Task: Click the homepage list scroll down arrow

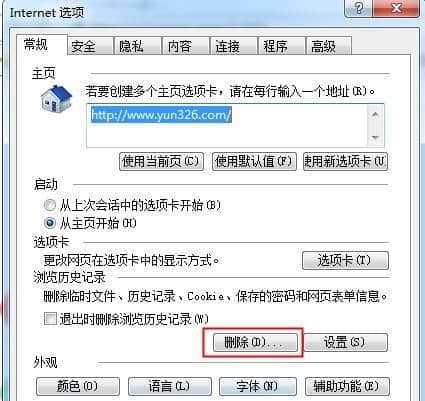Action: (375, 137)
